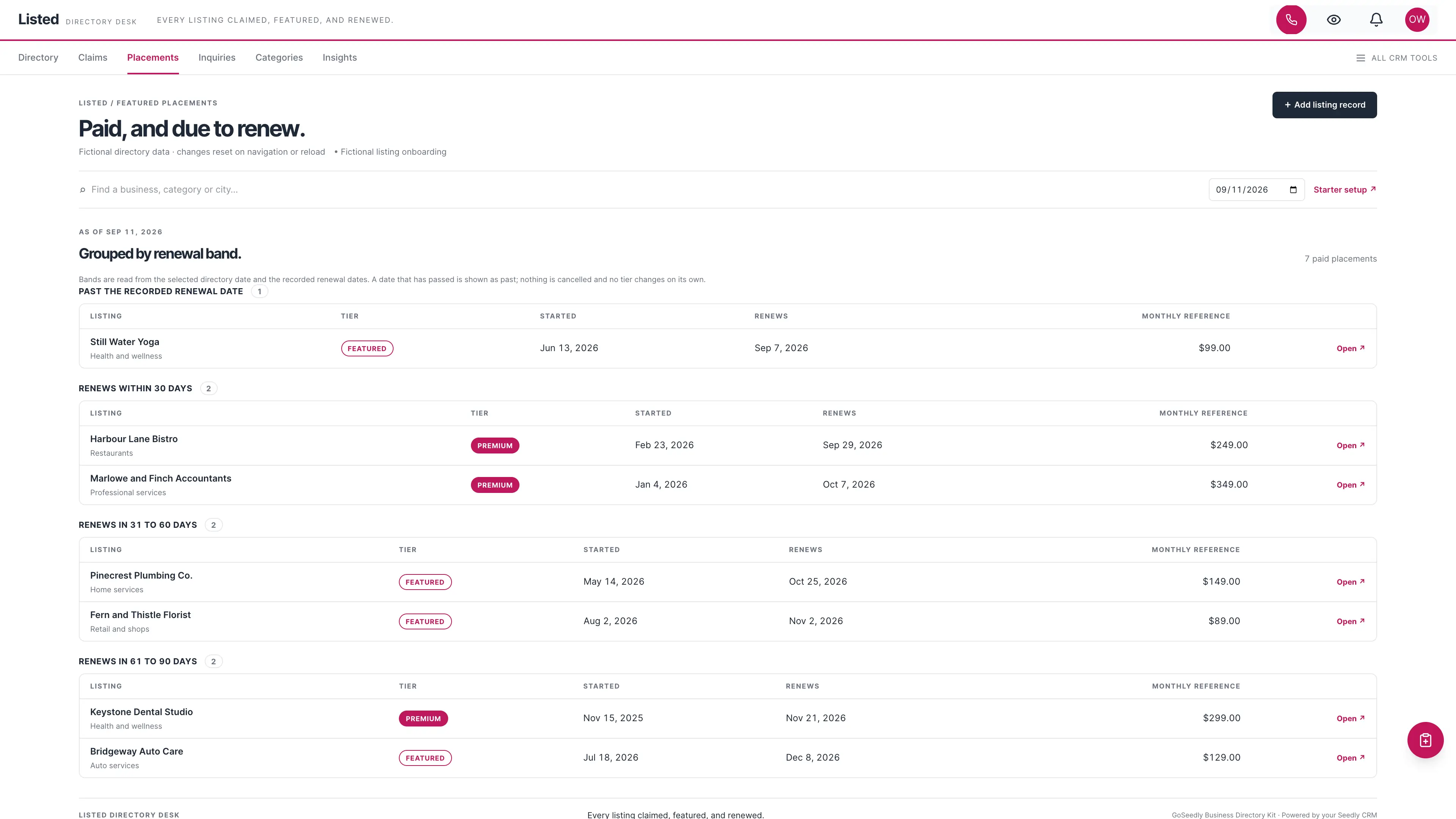Toggle the eye visibility icon in header
The width and height of the screenshot is (1456, 819).
1334,20
